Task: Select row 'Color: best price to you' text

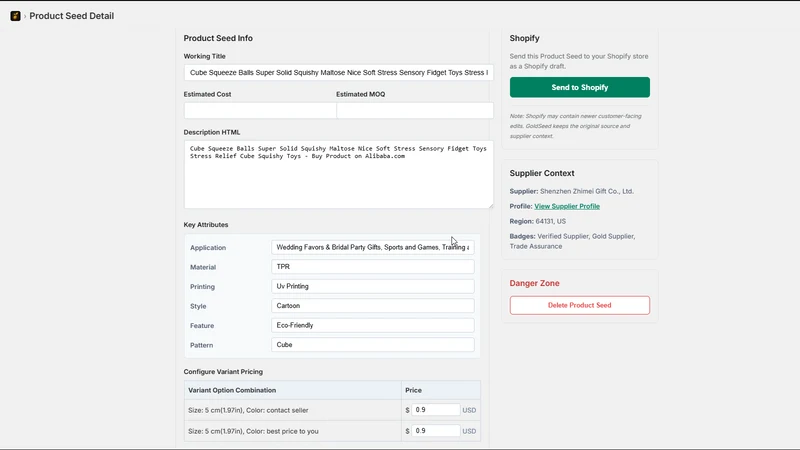Action: pos(253,431)
